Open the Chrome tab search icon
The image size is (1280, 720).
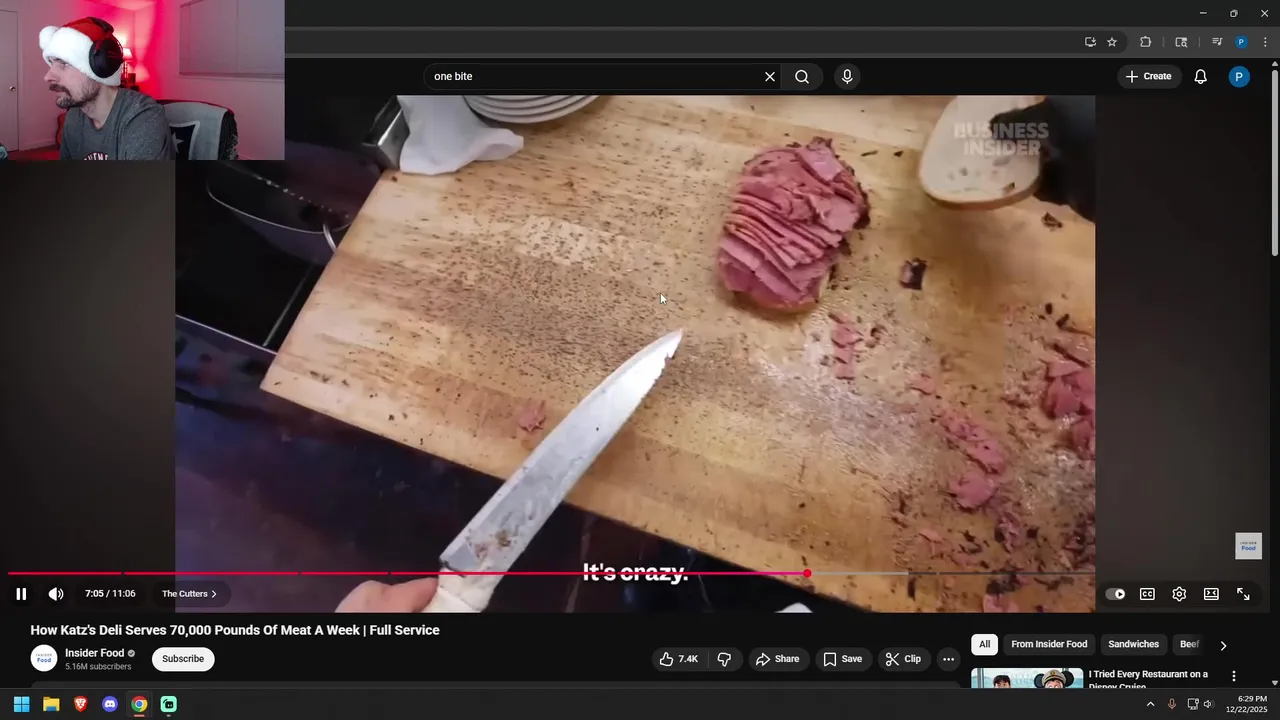click(x=1181, y=42)
